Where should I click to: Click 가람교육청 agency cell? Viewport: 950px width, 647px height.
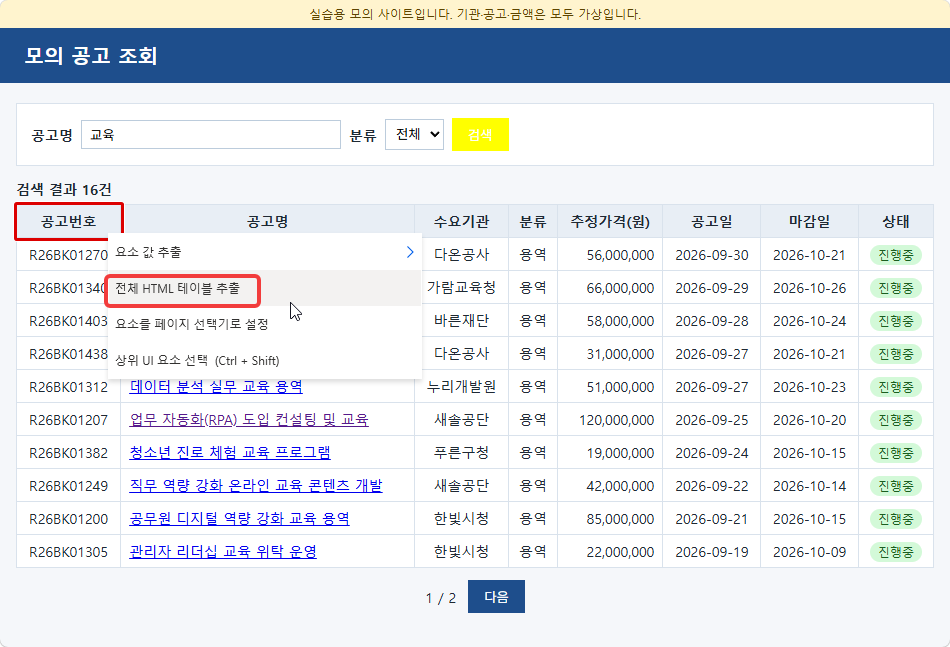click(x=461, y=288)
